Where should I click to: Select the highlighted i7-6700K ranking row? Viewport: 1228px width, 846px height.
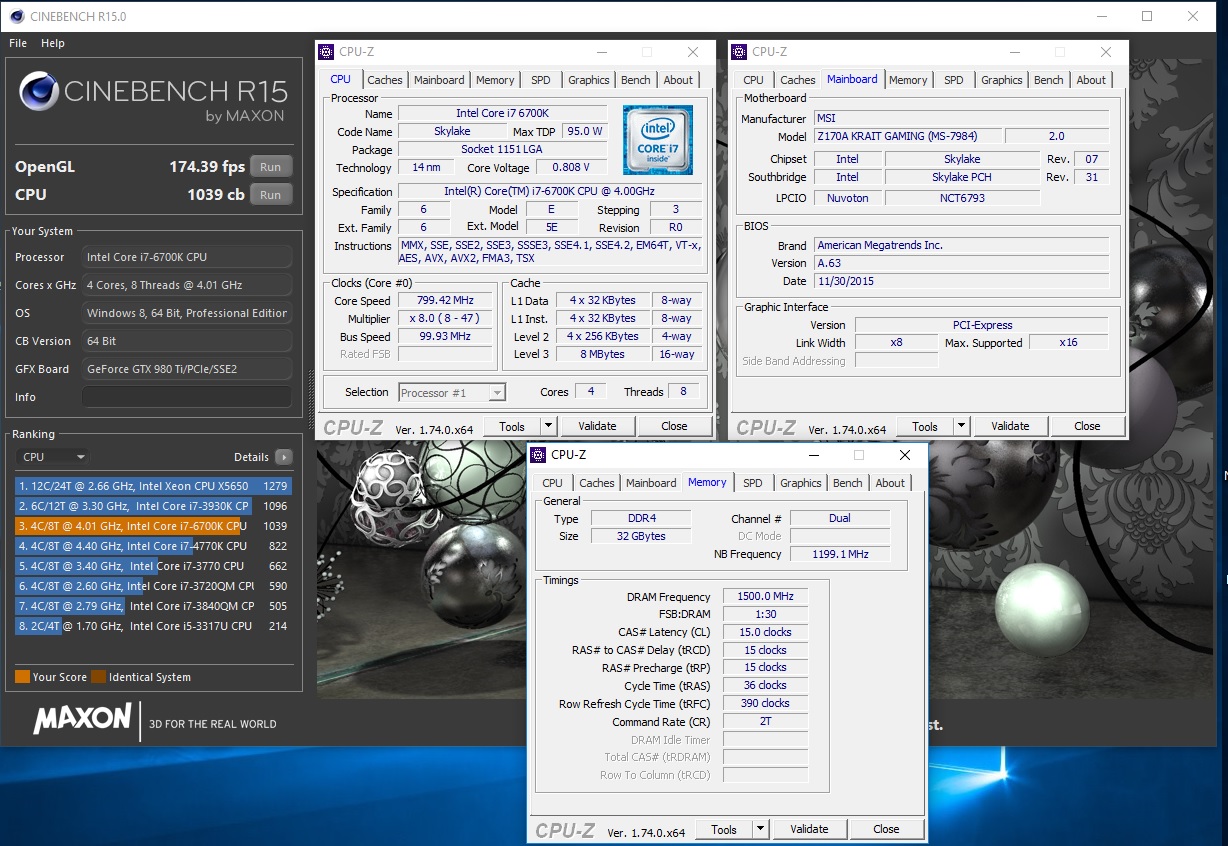point(153,526)
